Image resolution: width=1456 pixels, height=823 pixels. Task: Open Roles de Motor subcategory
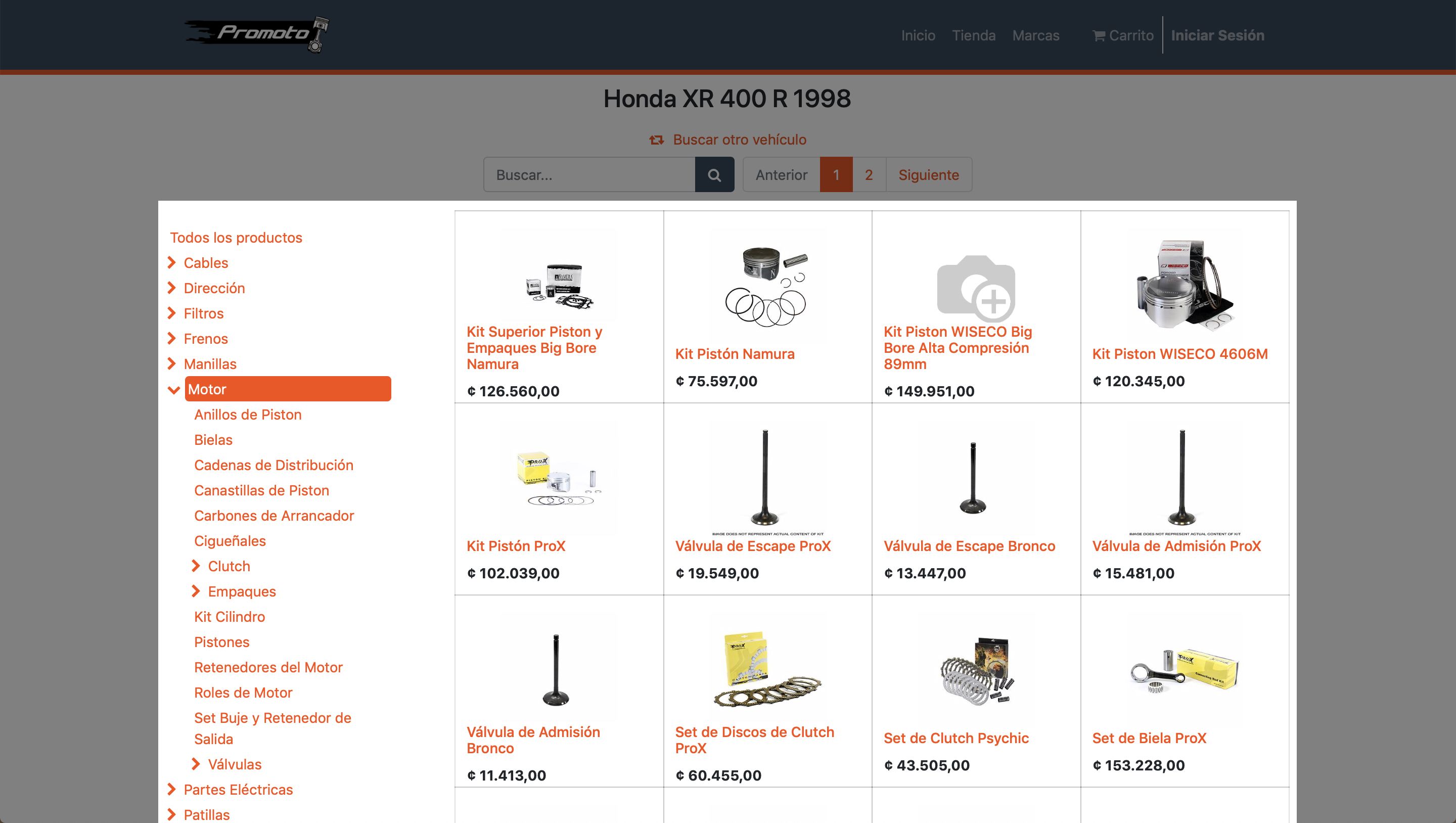coord(243,693)
